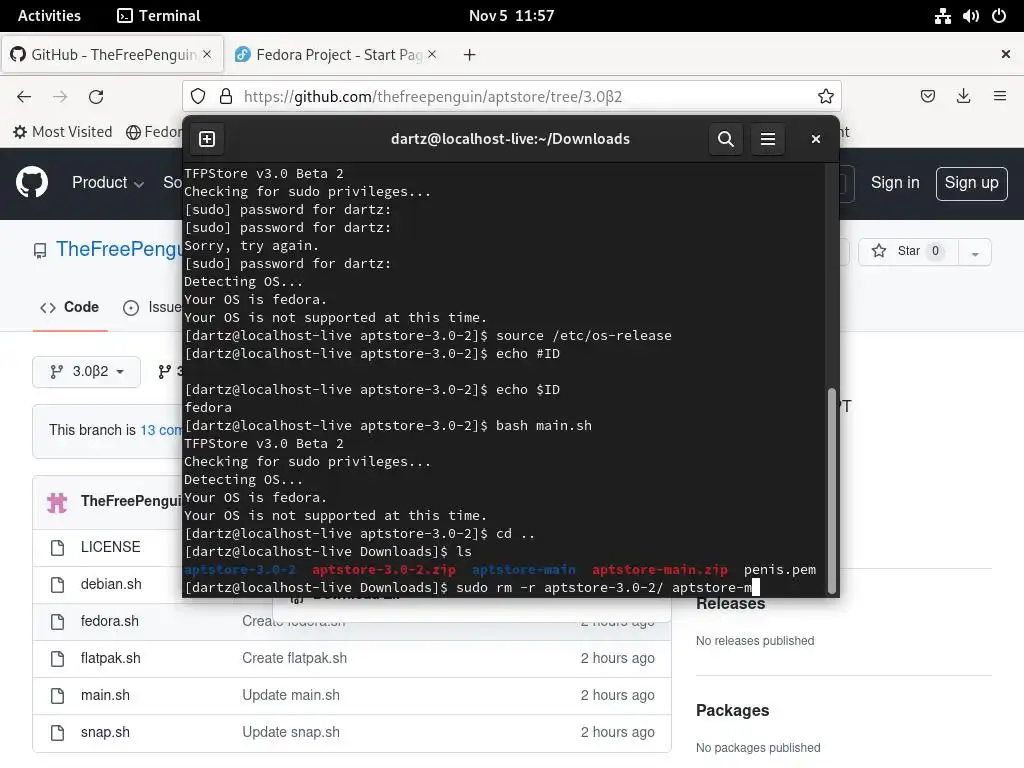Select the Code repository tab
This screenshot has height=768, width=1024.
tap(70, 308)
